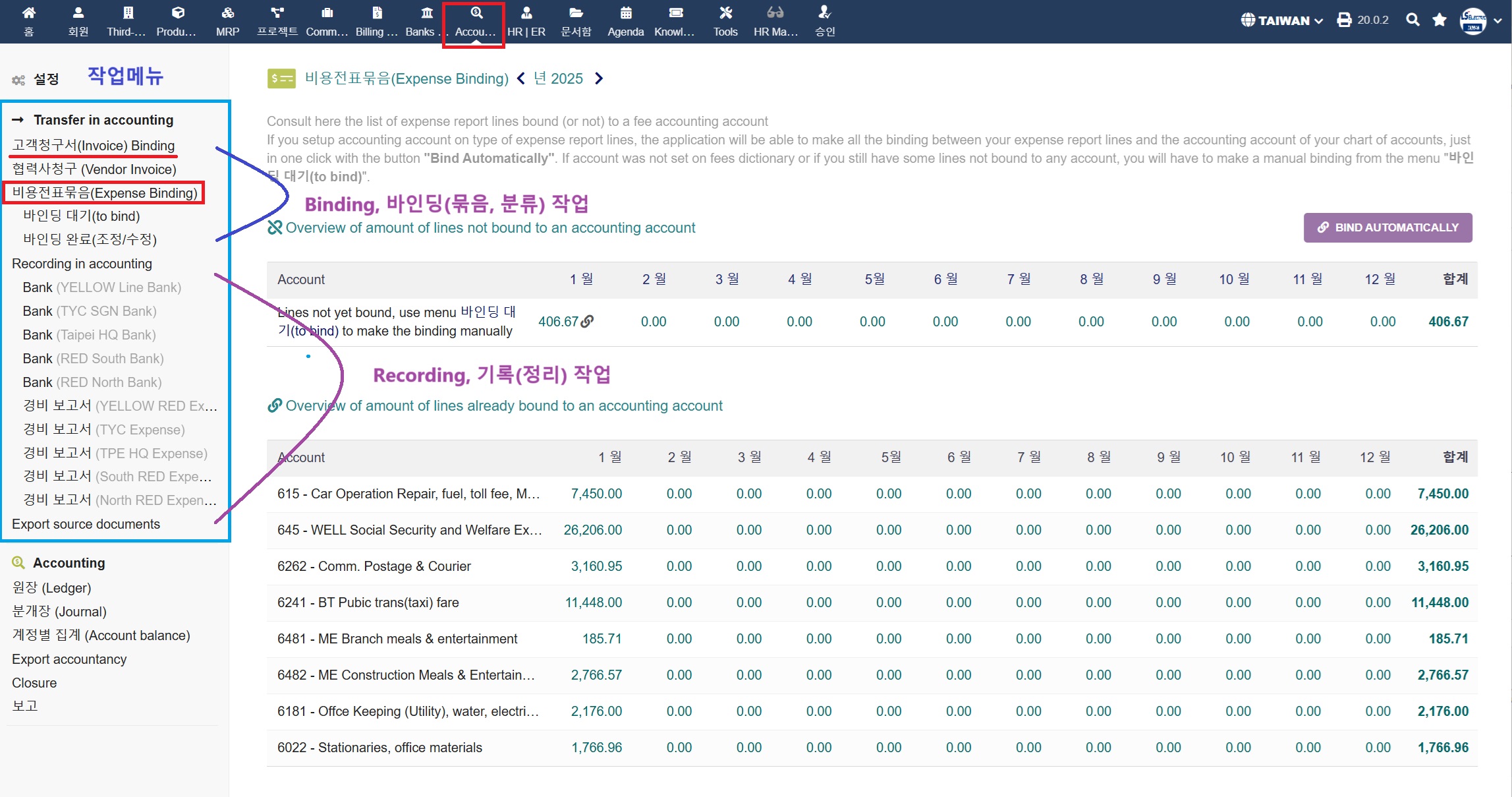Open the Tools wrench icon
The width and height of the screenshot is (1512, 797).
tap(725, 13)
